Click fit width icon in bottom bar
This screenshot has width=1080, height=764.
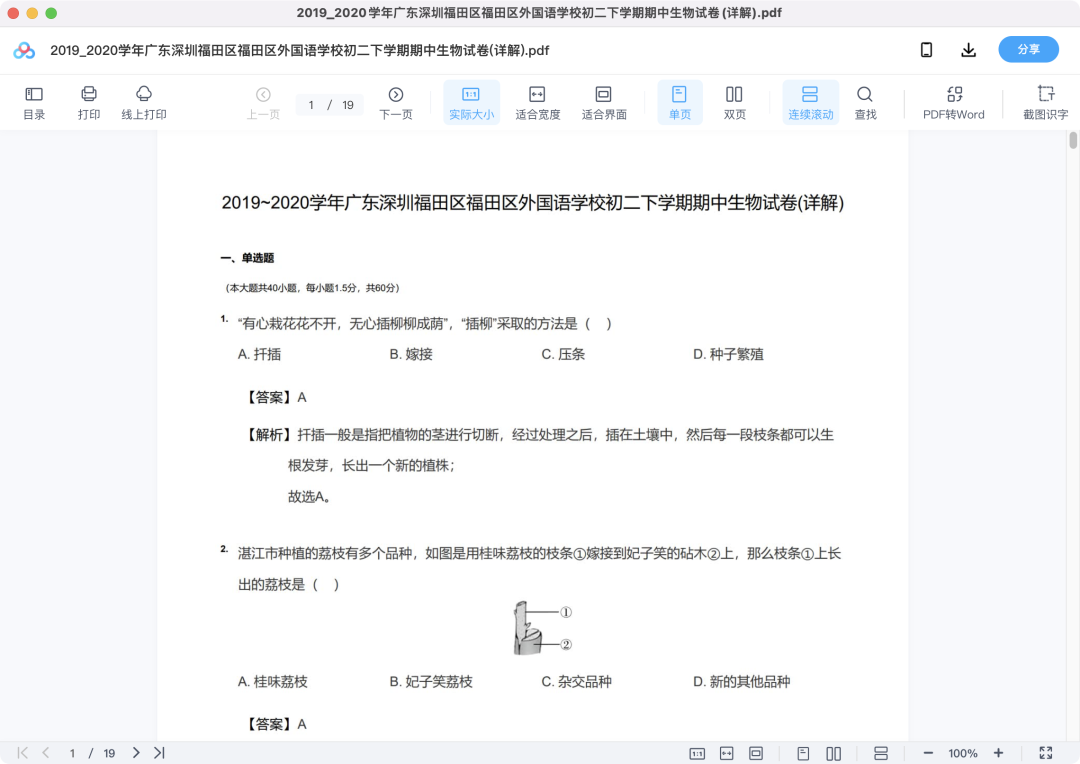click(727, 754)
